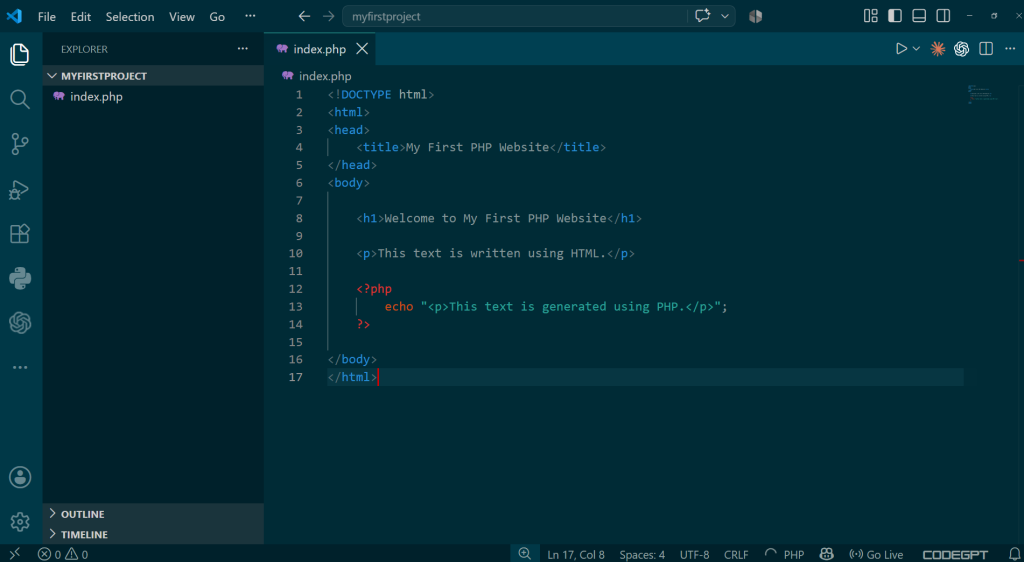The image size is (1024, 562).
Task: Toggle the secondary side bar
Action: 943,16
